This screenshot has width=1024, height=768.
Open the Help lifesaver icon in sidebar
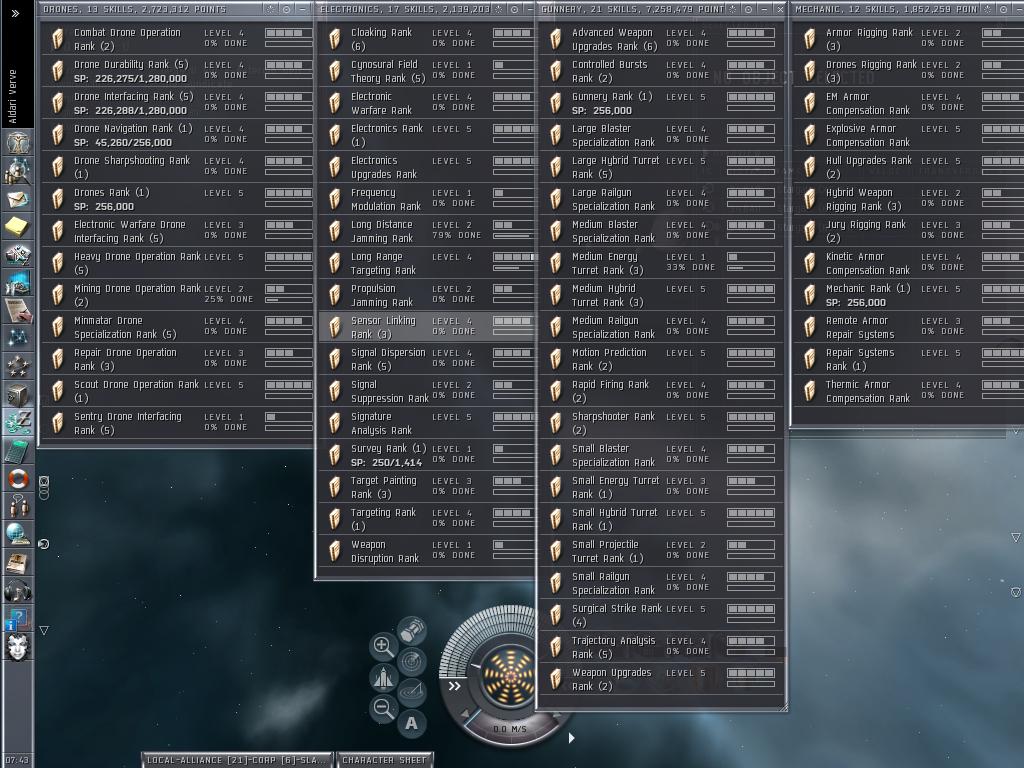18,479
